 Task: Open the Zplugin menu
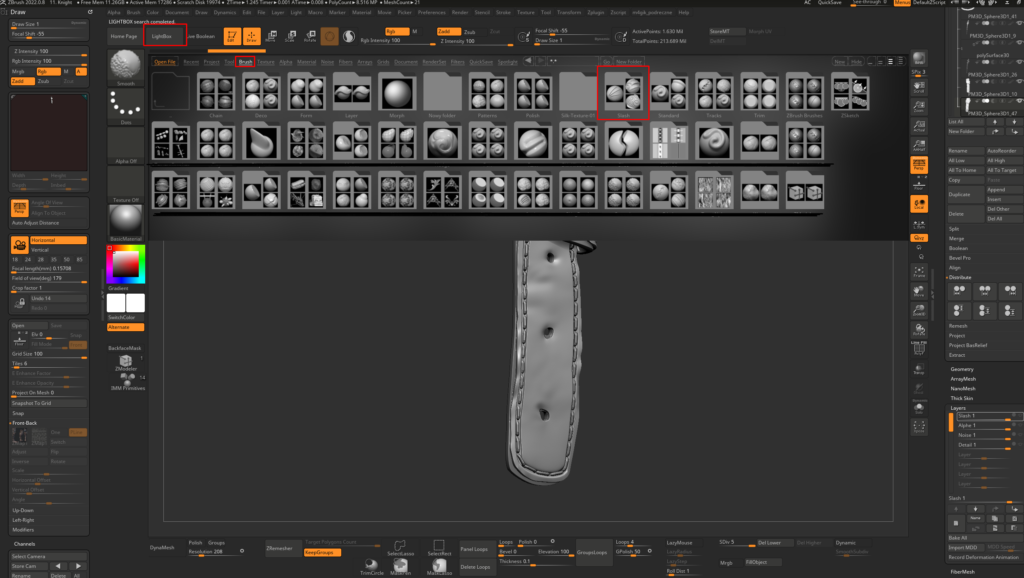click(x=596, y=12)
